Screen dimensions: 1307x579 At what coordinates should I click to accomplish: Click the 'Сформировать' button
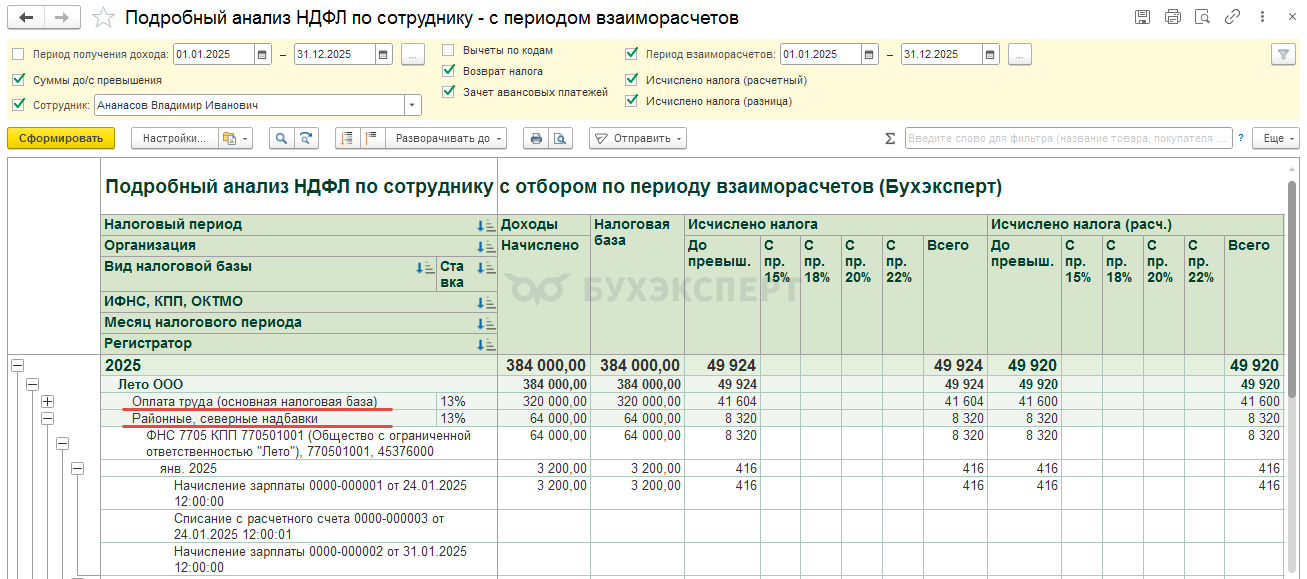pyautogui.click(x=61, y=139)
